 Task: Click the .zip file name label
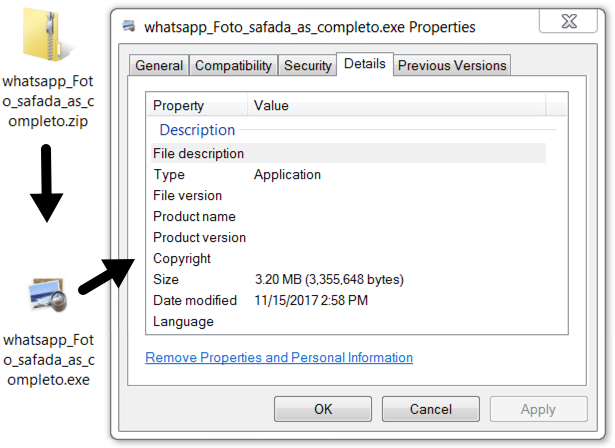click(x=48, y=101)
